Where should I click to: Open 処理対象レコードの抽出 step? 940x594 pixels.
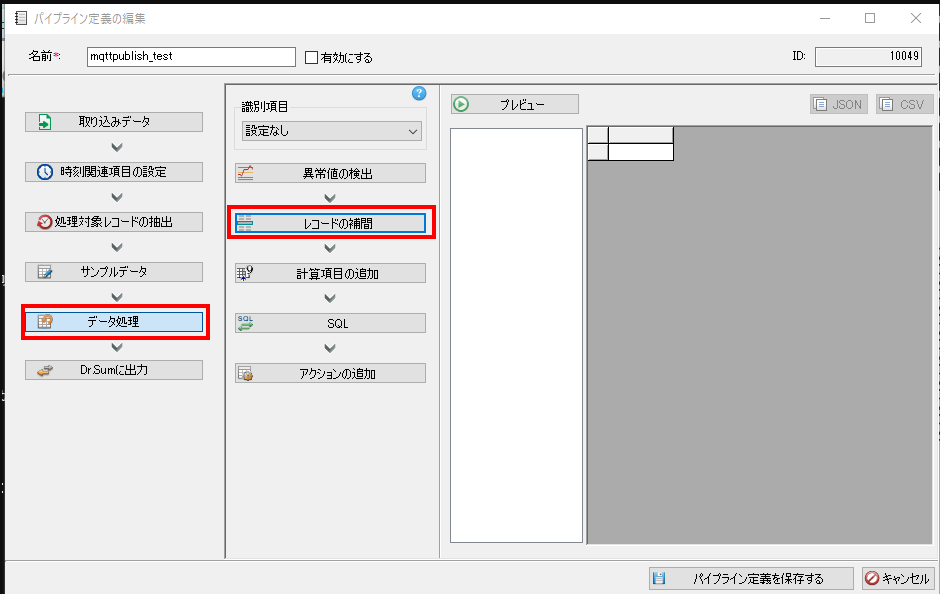click(x=114, y=222)
